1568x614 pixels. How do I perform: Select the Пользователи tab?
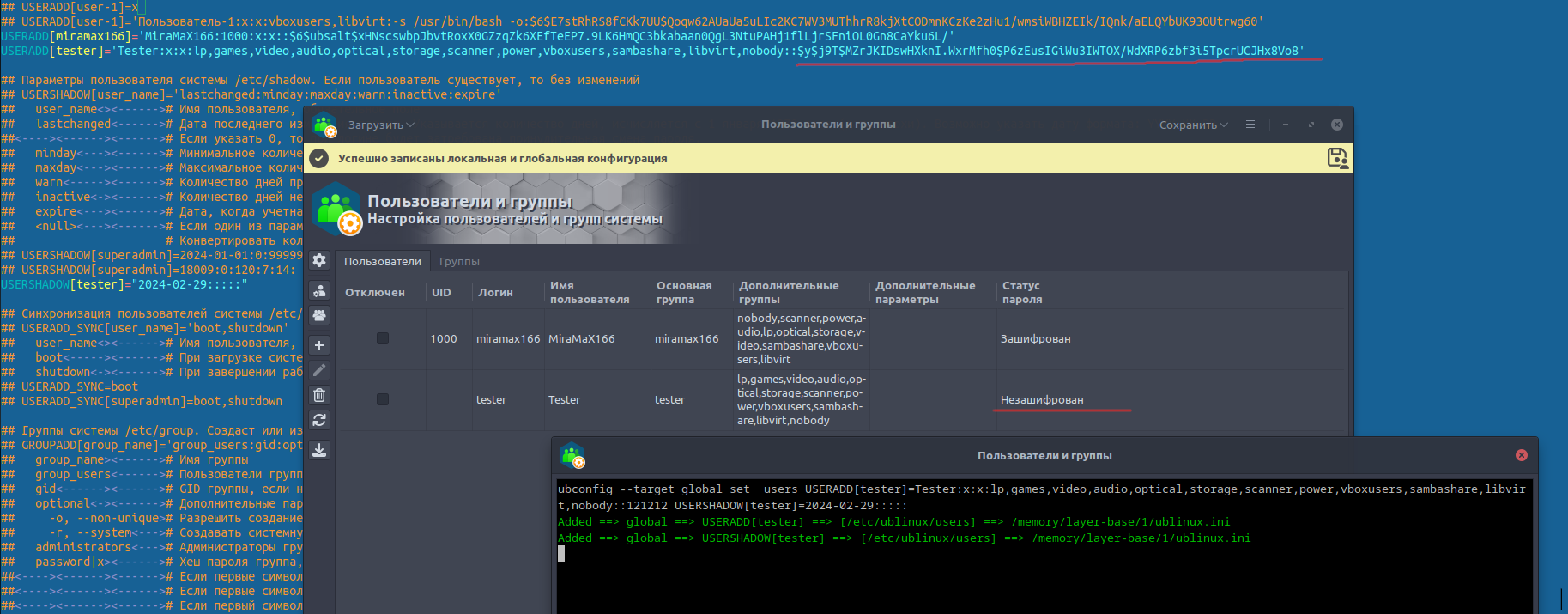(x=383, y=262)
